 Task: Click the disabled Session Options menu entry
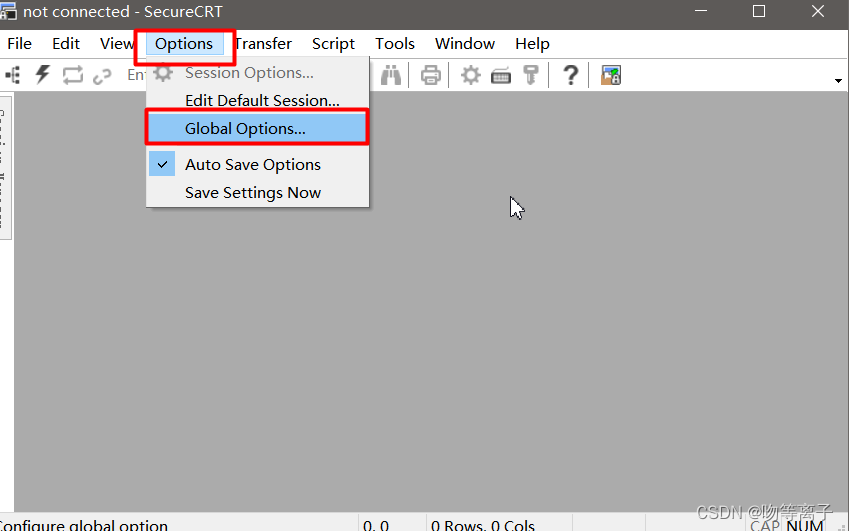(x=258, y=73)
